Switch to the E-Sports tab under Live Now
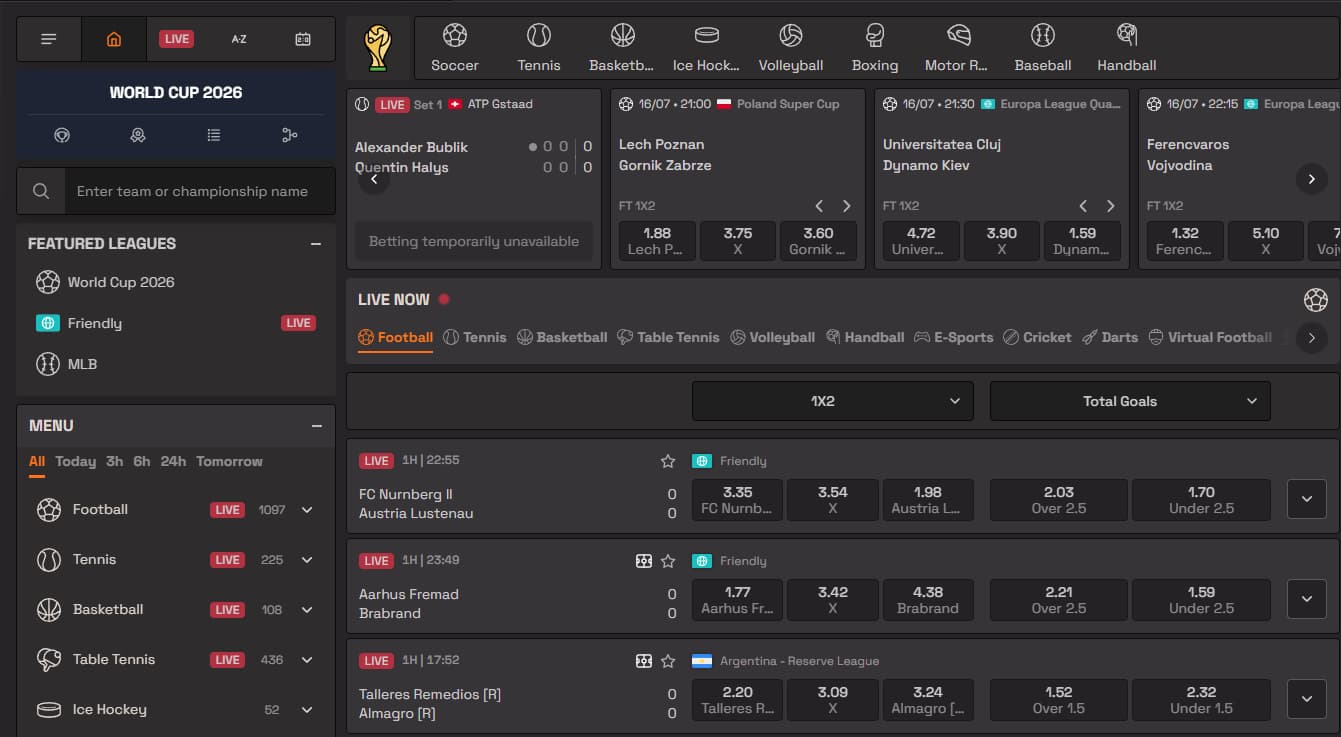 pos(954,337)
